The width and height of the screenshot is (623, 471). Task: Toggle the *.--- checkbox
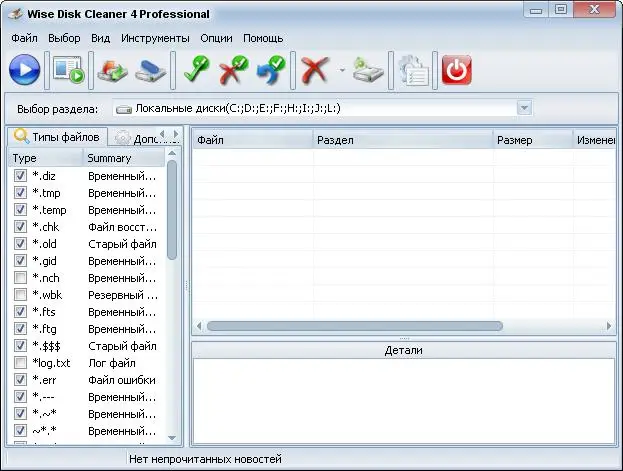(20, 397)
